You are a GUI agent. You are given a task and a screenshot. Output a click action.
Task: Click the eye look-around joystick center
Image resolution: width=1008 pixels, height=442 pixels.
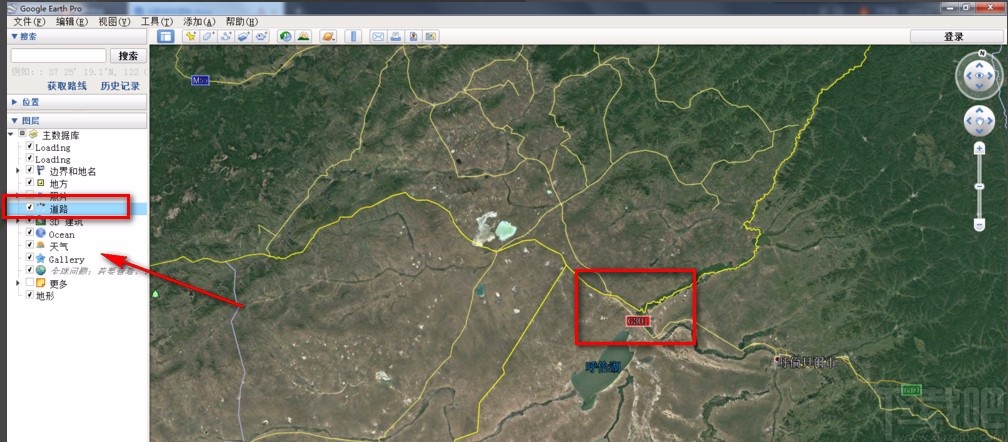pos(979,76)
